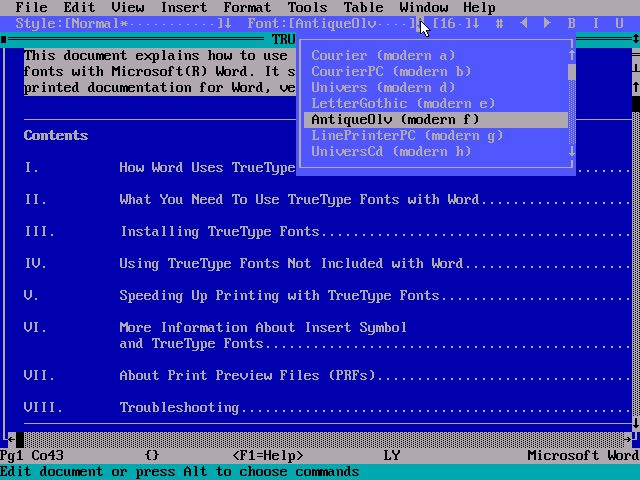
Task: Click the left-pointing triangle icon in ribbon
Action: tap(524, 23)
